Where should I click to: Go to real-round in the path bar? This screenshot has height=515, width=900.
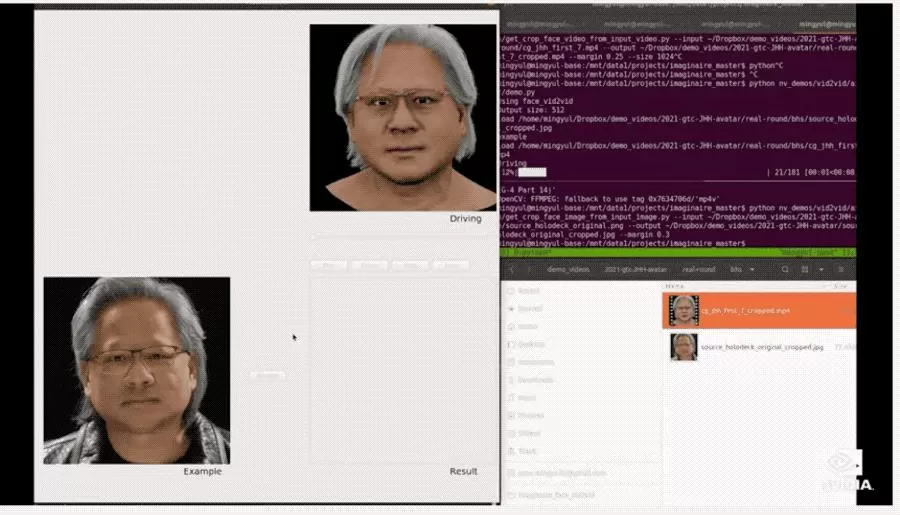[699, 269]
